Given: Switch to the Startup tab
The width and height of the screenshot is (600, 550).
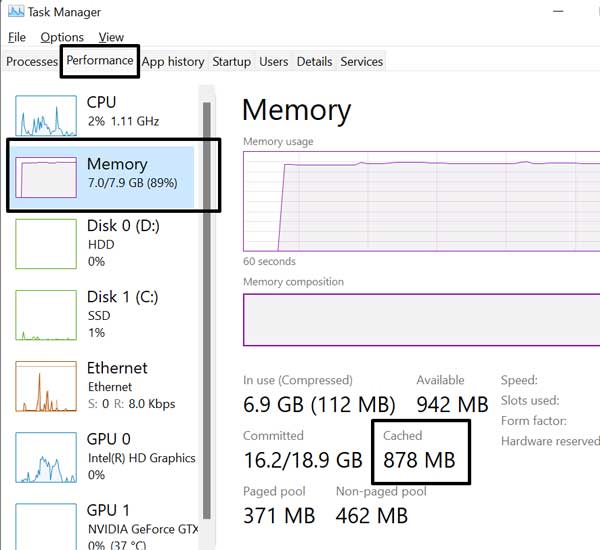Looking at the screenshot, I should [x=231, y=61].
